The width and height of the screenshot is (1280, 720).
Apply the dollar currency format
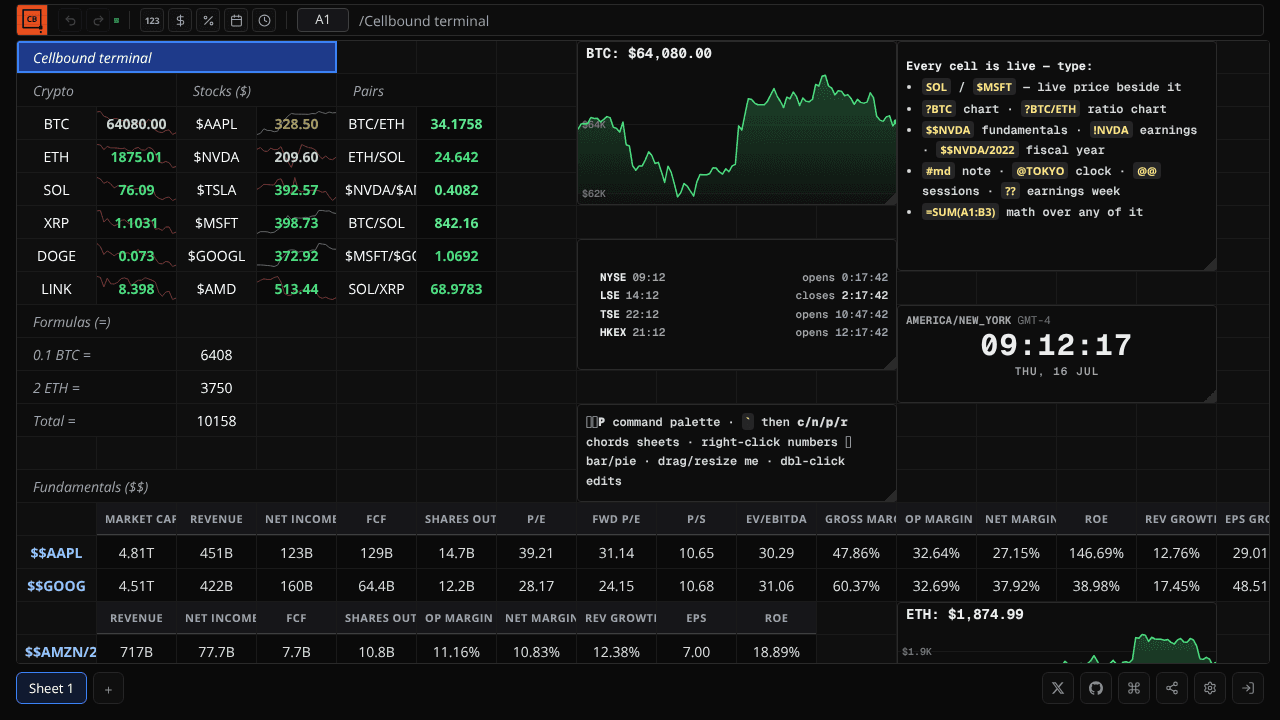(180, 20)
